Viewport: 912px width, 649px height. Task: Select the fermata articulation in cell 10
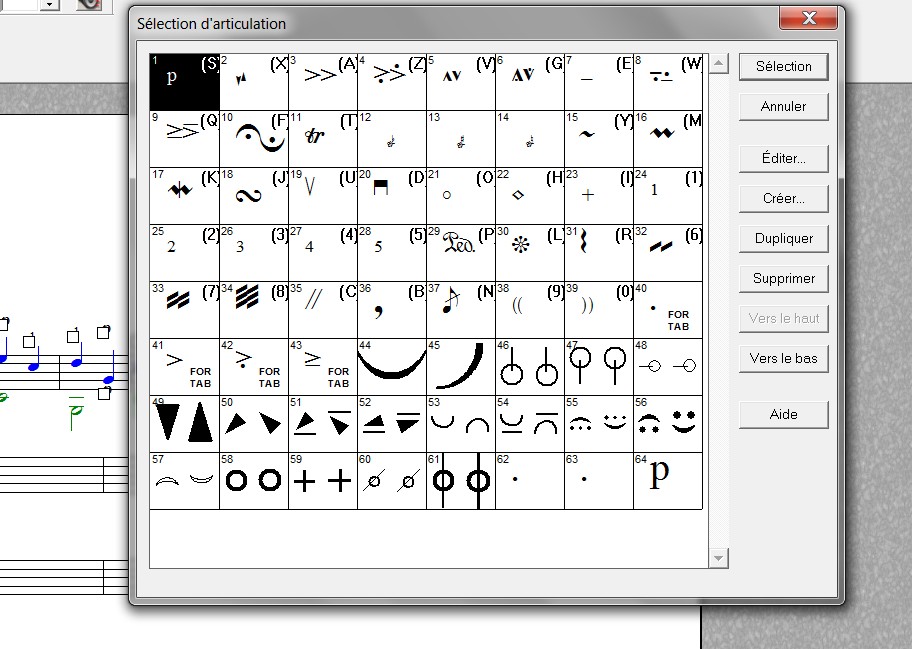253,139
